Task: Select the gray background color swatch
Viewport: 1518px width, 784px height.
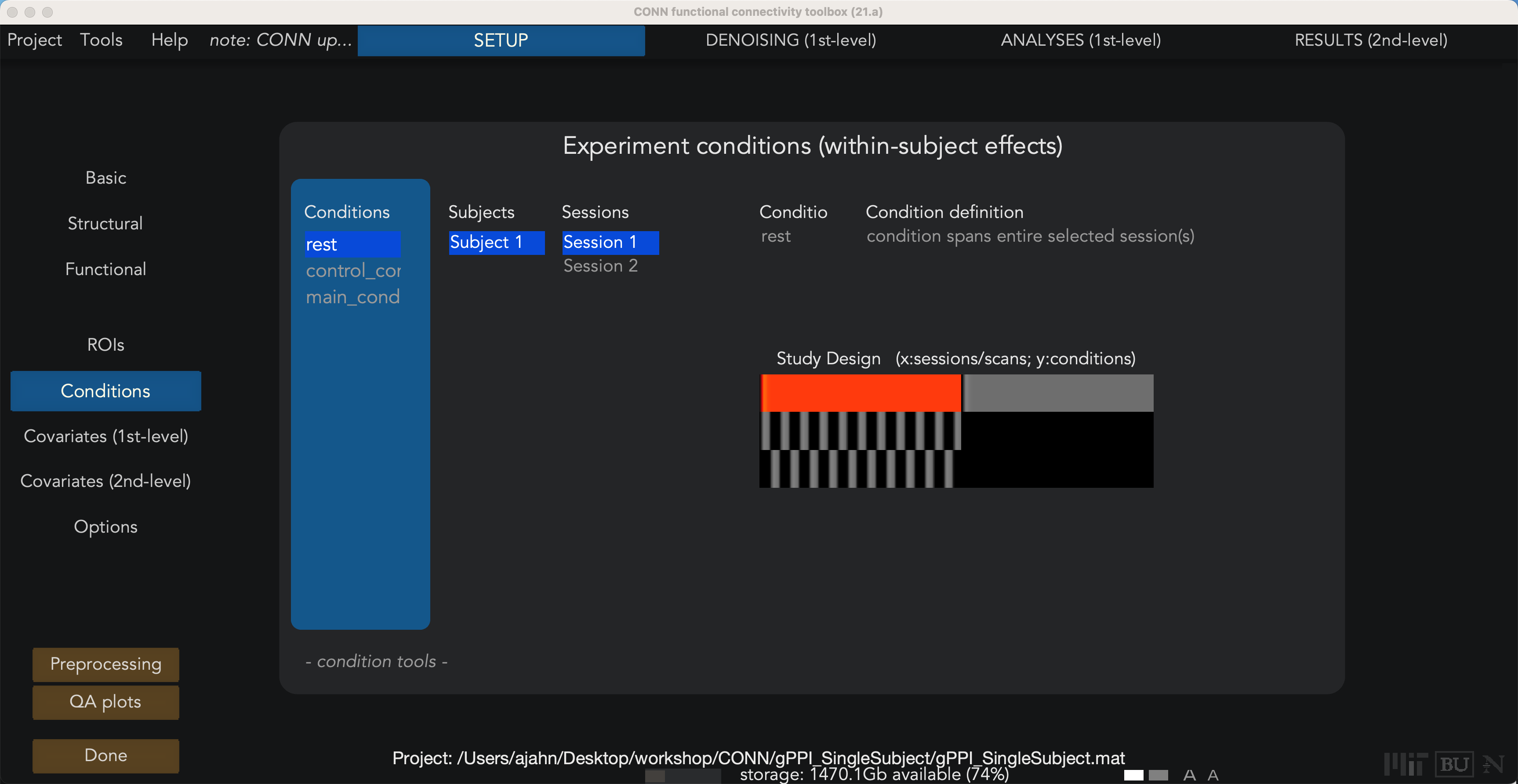Action: 1158,775
